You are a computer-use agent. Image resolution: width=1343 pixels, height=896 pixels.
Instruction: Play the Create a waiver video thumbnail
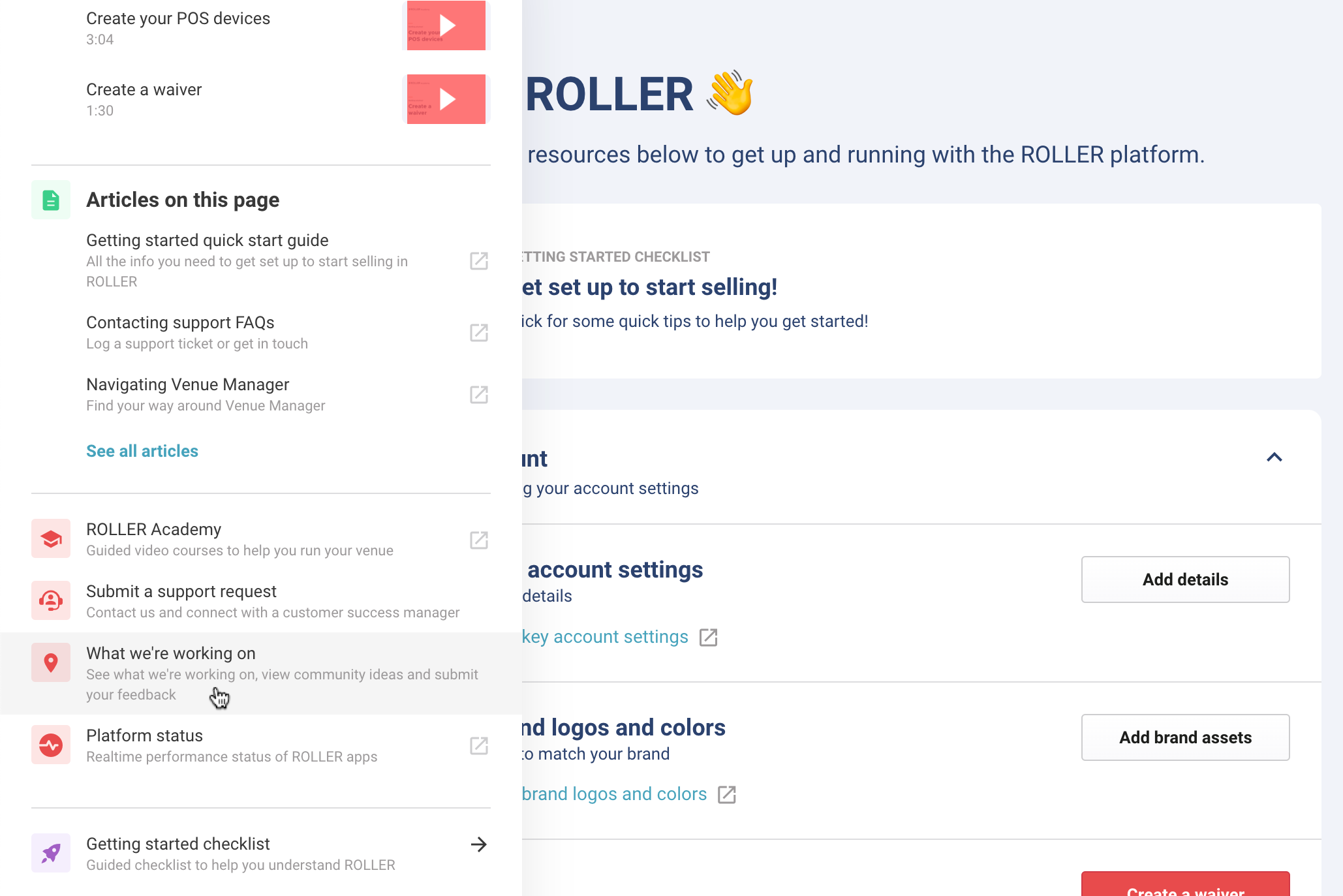click(x=446, y=99)
